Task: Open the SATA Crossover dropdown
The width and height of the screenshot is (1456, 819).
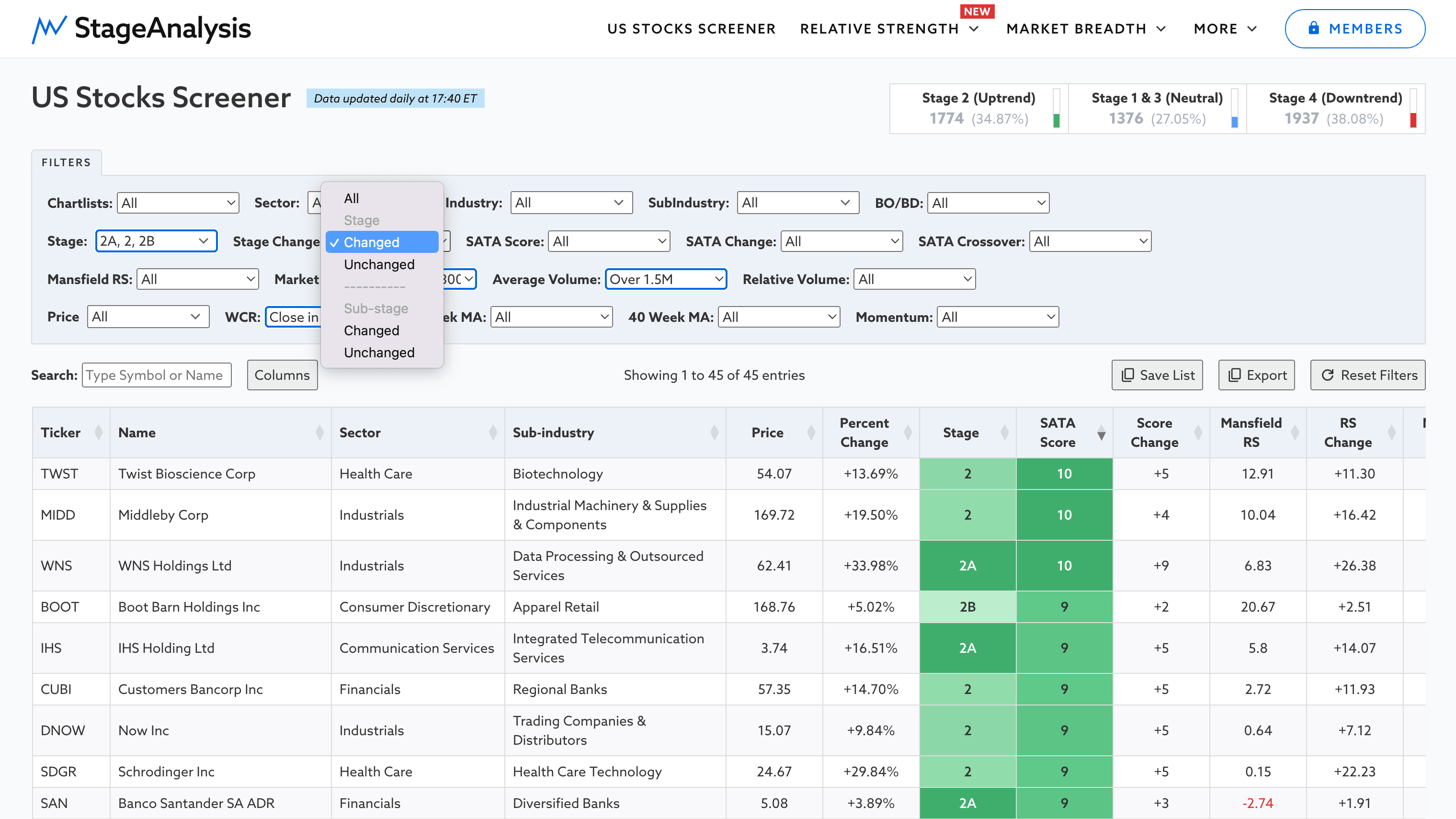Action: click(1090, 241)
